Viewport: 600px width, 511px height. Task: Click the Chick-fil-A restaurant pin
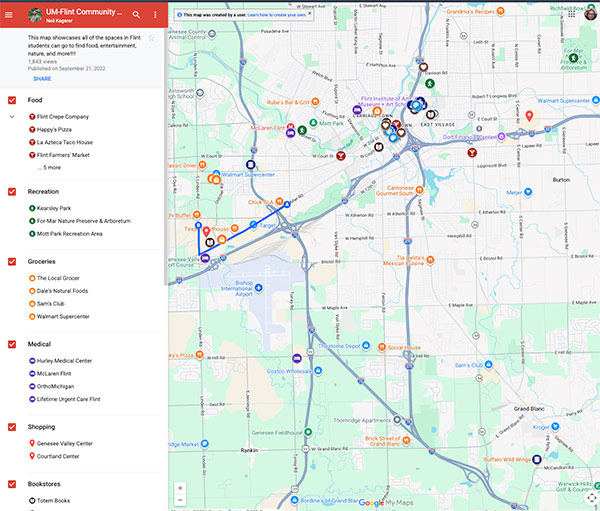click(x=279, y=201)
